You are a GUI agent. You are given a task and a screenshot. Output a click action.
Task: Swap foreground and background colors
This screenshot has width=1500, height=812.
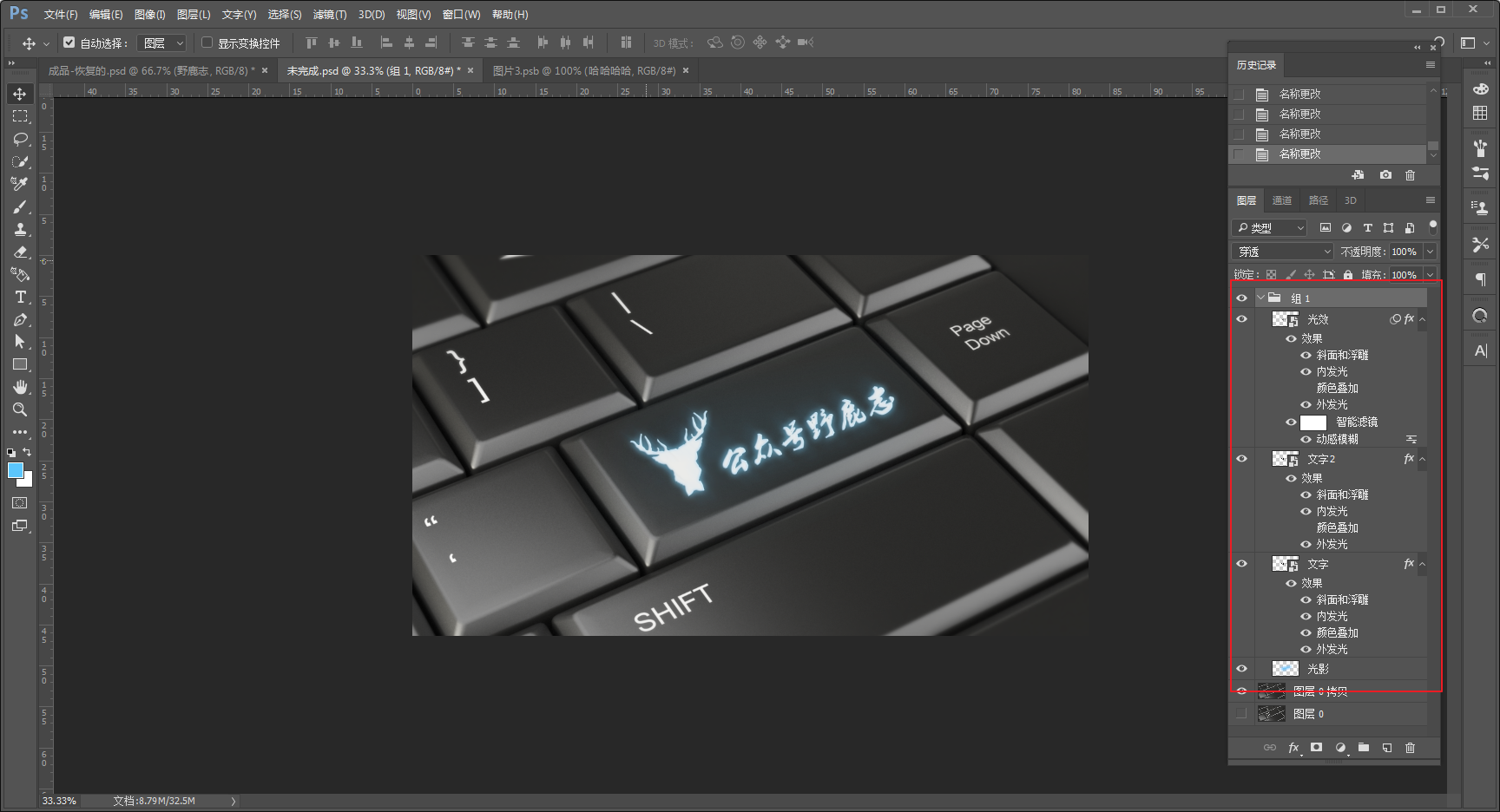(27, 452)
